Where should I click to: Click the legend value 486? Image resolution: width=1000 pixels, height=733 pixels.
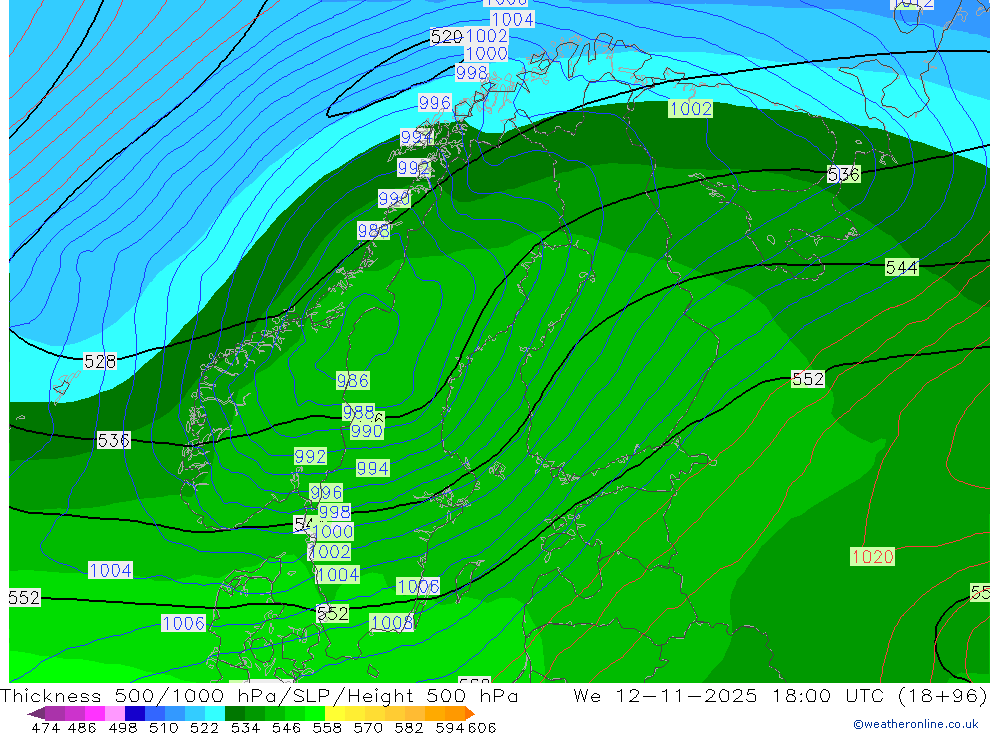(82, 727)
